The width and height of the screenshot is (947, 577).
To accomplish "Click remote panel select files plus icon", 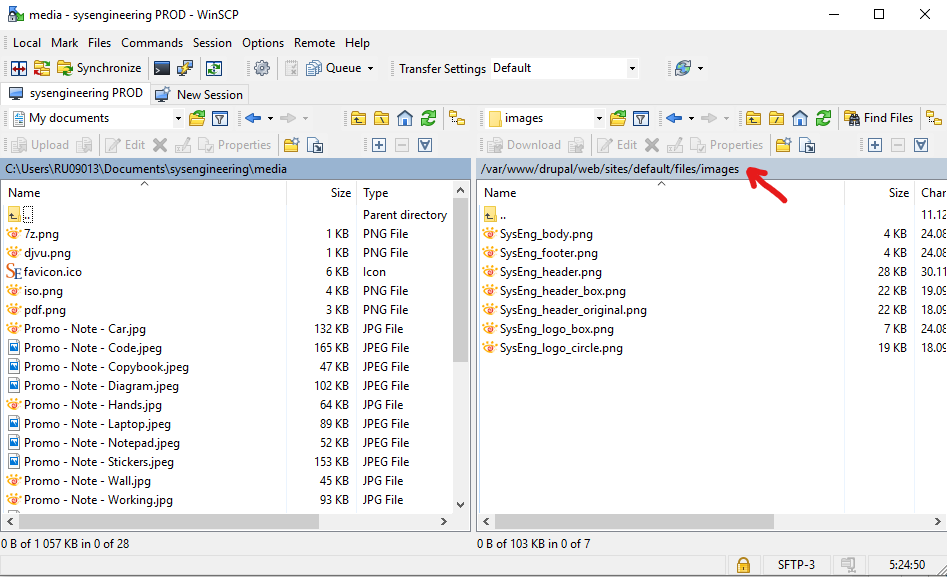I will click(875, 145).
